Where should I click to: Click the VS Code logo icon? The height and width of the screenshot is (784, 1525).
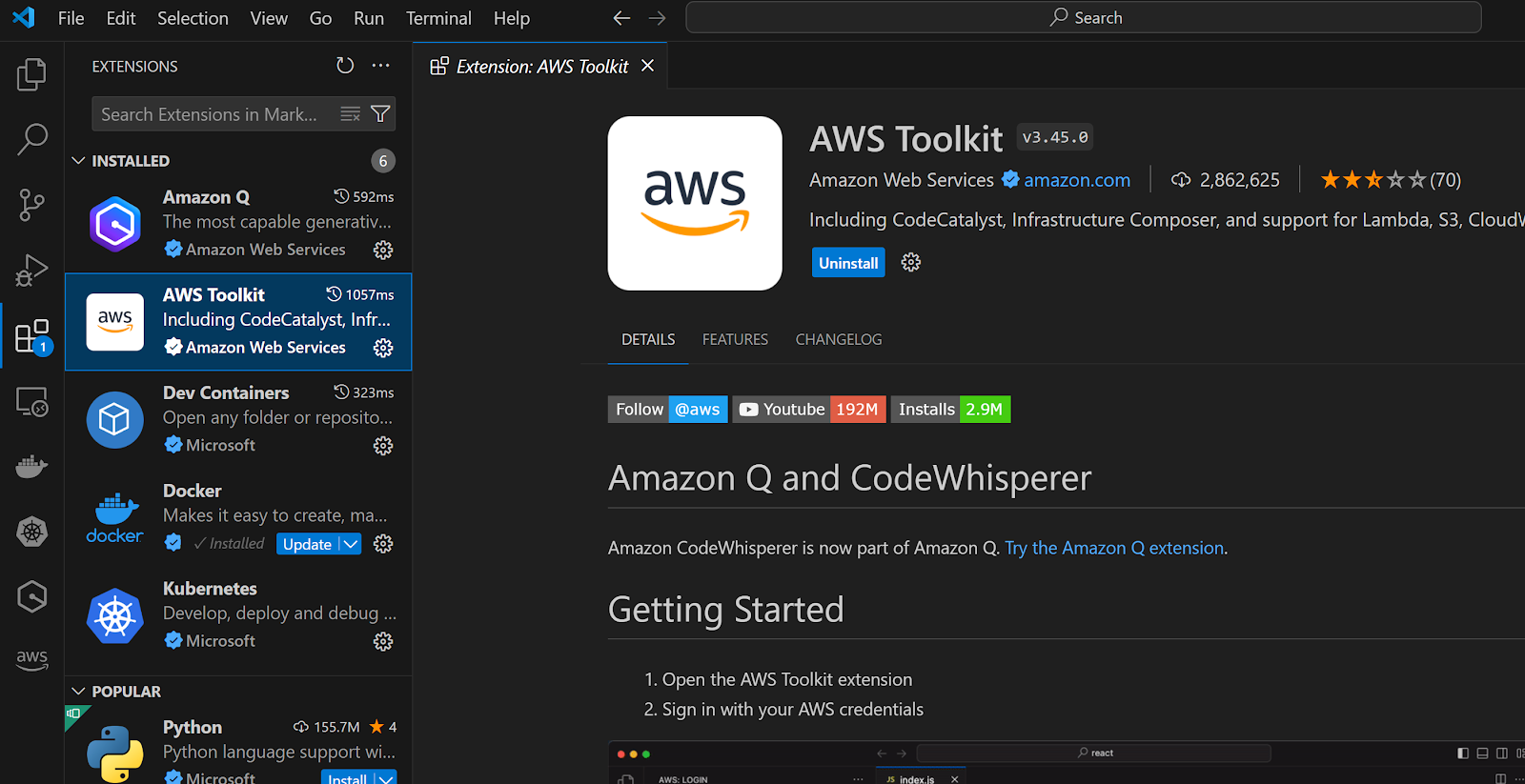pyautogui.click(x=24, y=17)
